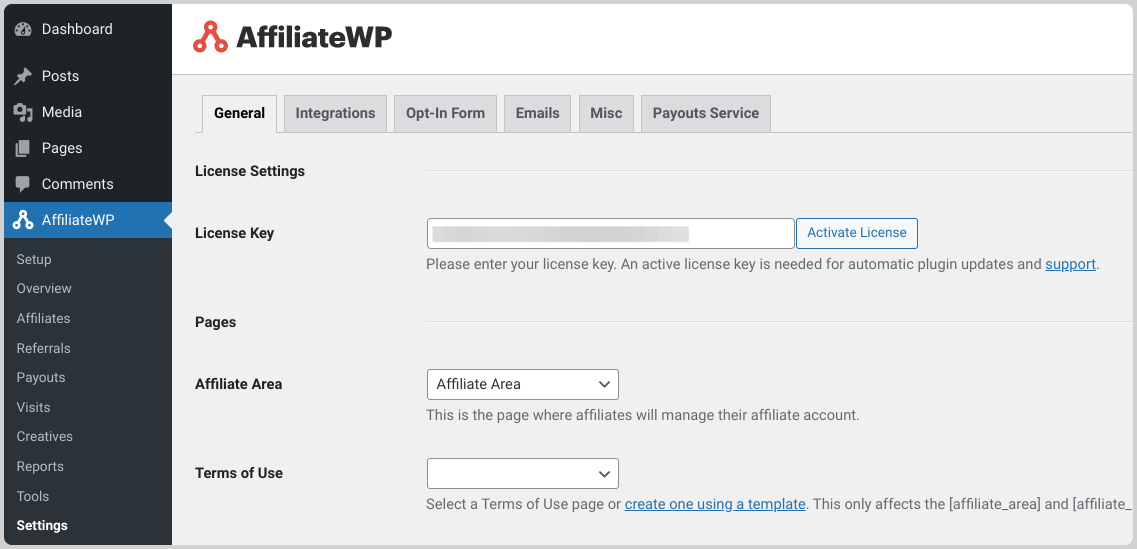Click the Media library icon

pyautogui.click(x=23, y=112)
